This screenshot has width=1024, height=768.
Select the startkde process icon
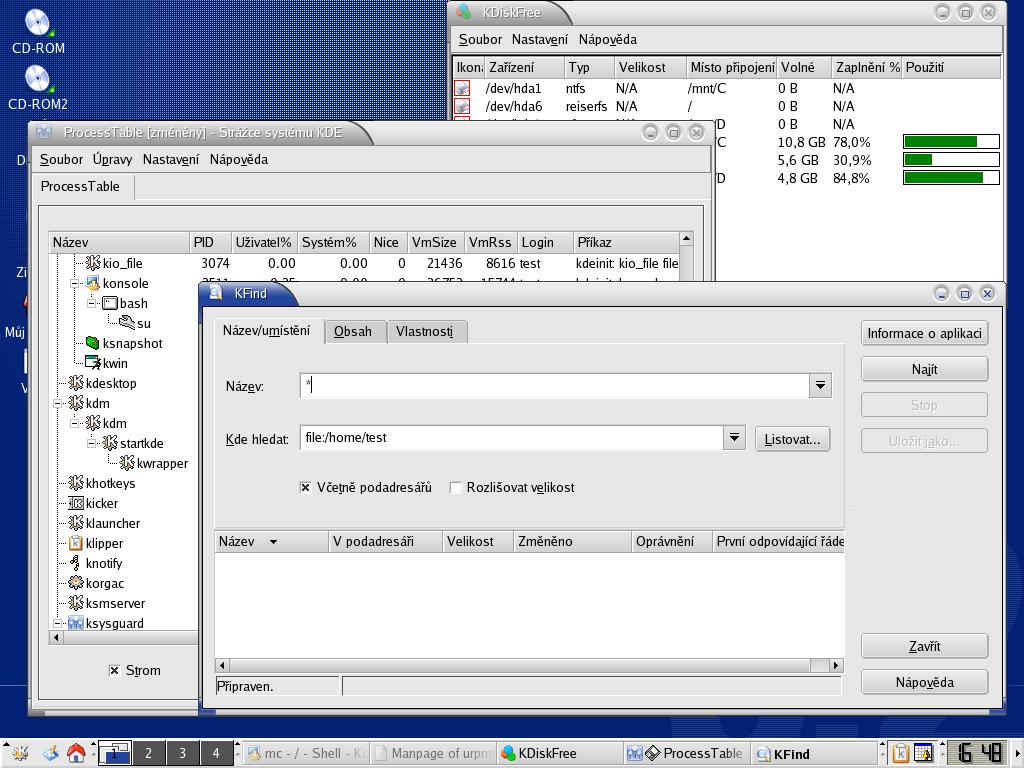(110, 443)
